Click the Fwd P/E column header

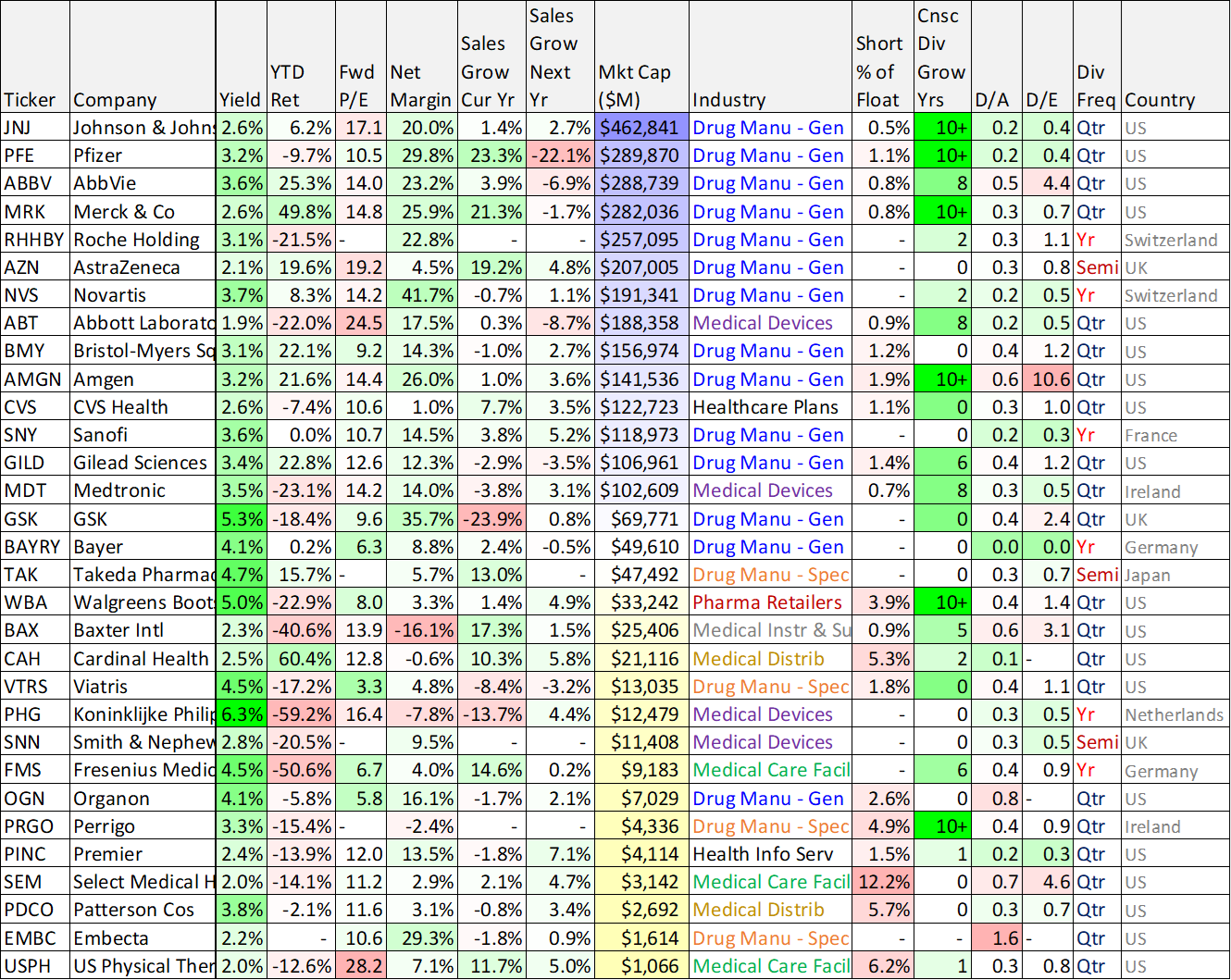(361, 57)
